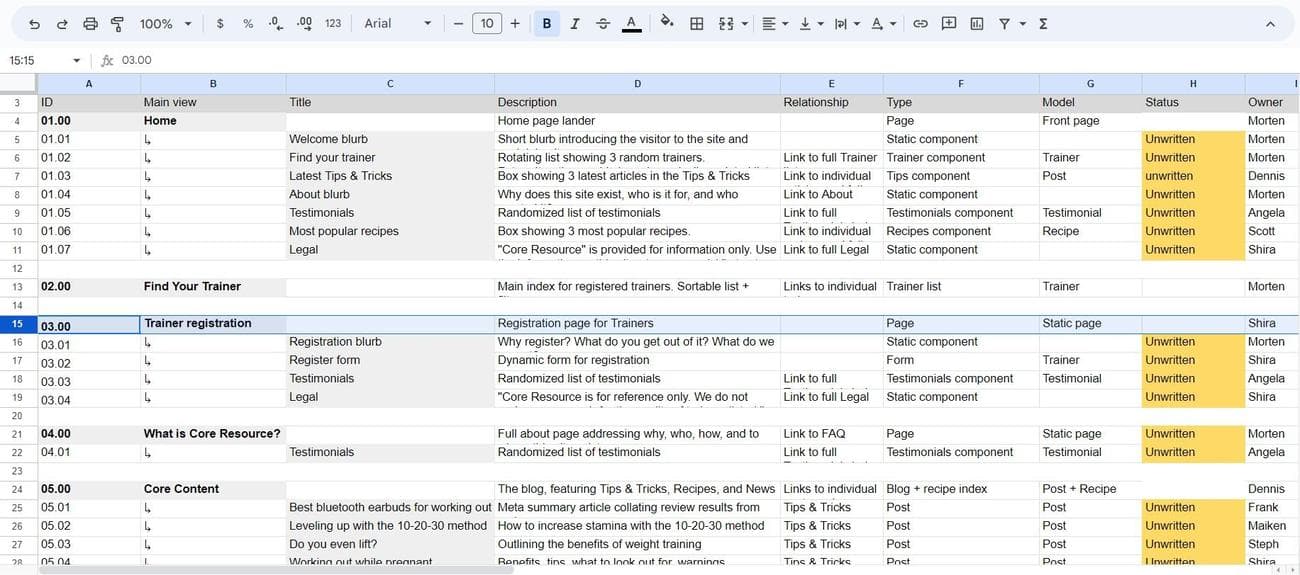
Task: Click the Undo arrow icon
Action: click(34, 23)
